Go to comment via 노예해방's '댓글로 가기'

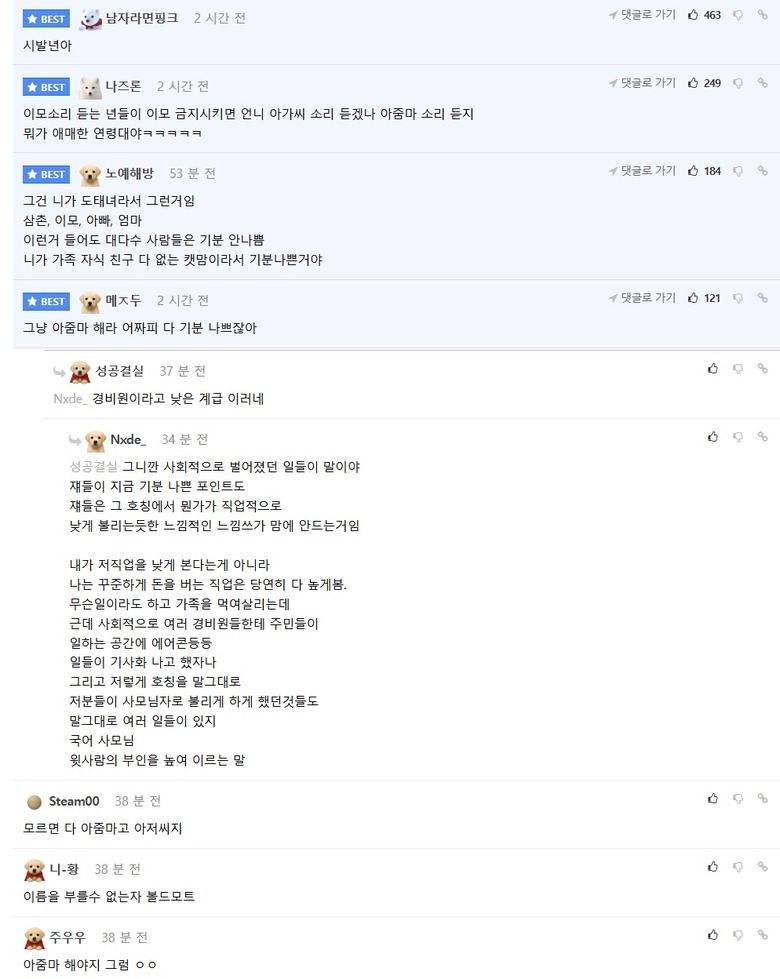pos(642,171)
